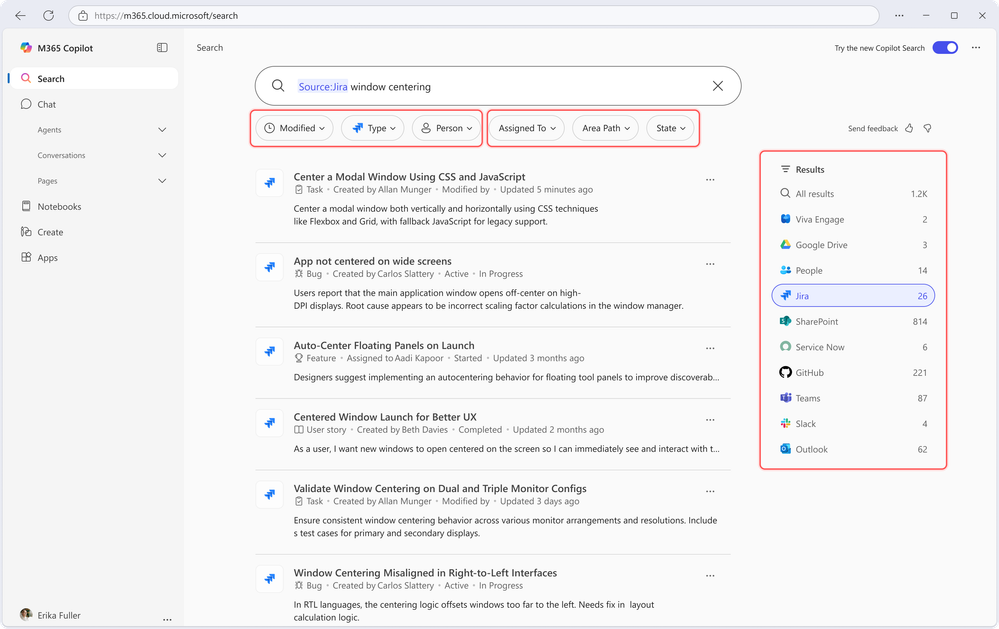This screenshot has width=999, height=629.
Task: Expand the Agents section chevron
Action: tap(162, 130)
